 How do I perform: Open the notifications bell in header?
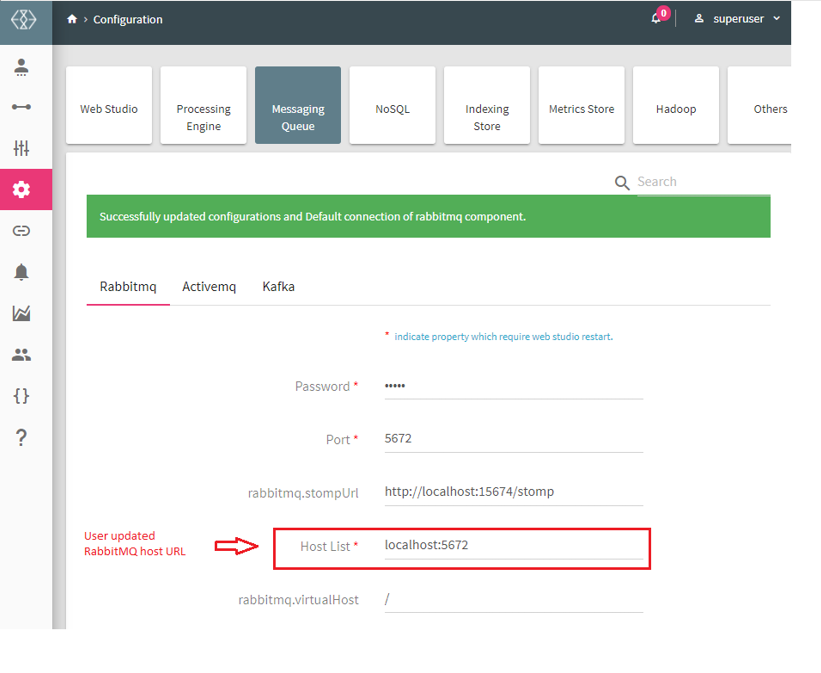(656, 19)
